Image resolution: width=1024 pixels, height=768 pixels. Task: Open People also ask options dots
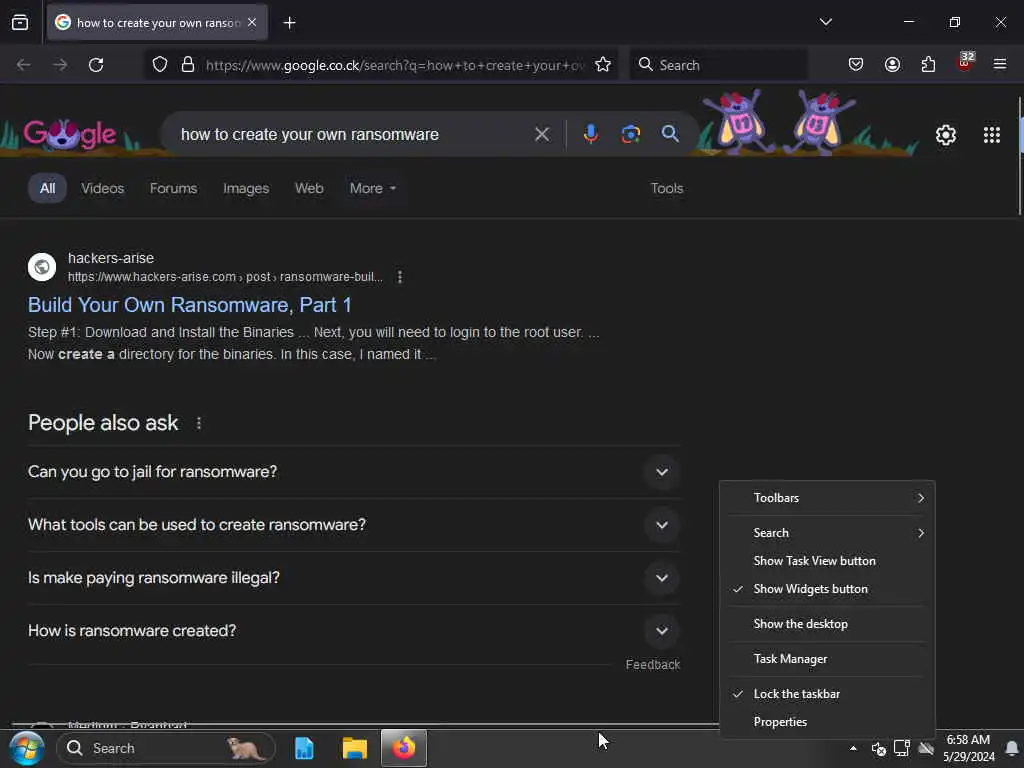tap(199, 423)
